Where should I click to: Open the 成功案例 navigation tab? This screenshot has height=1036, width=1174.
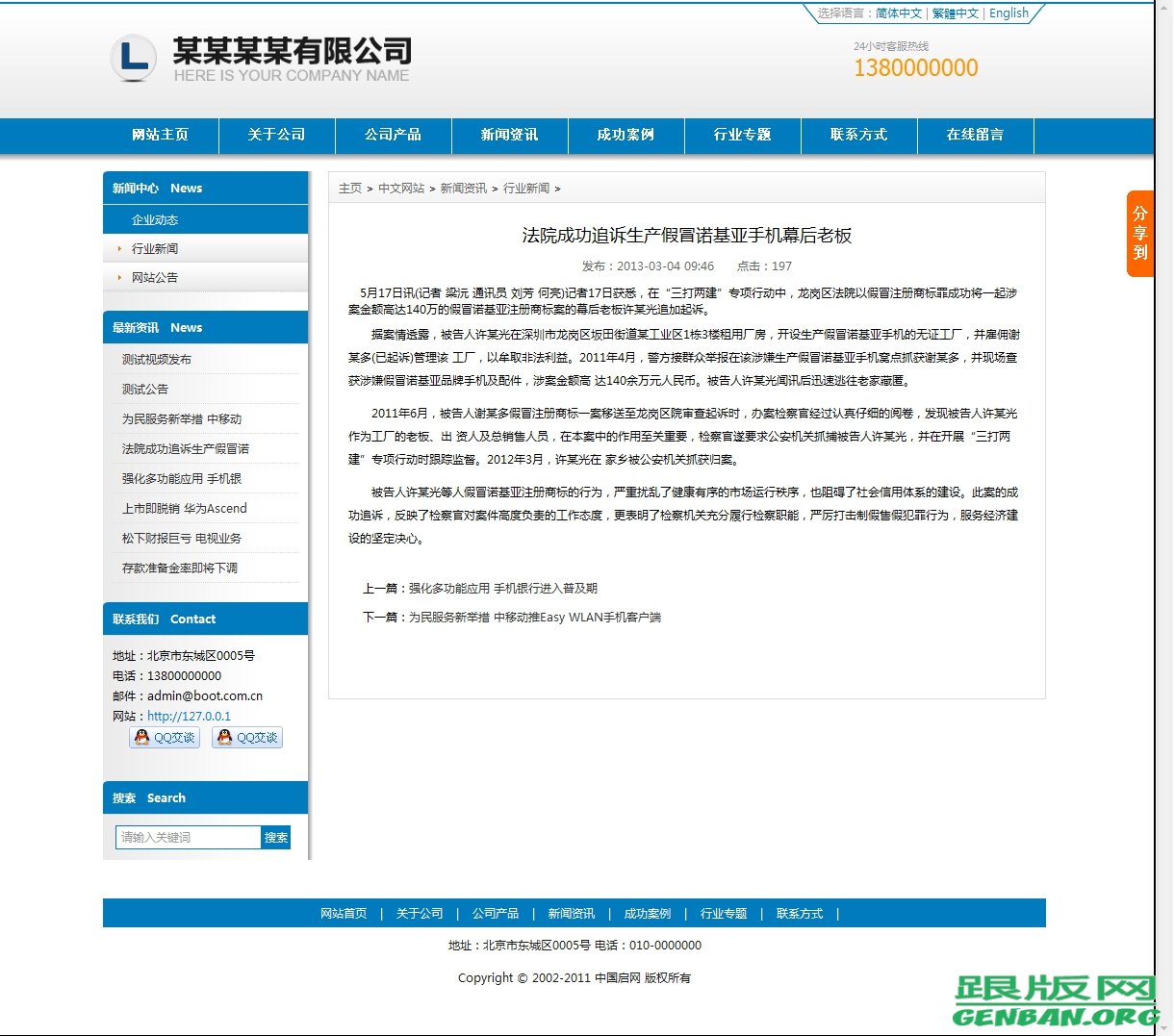point(626,135)
